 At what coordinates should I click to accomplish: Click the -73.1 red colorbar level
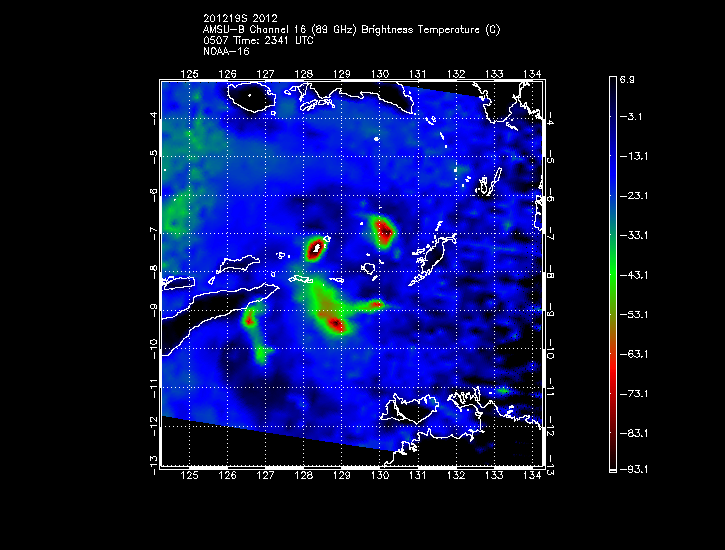tap(633, 393)
